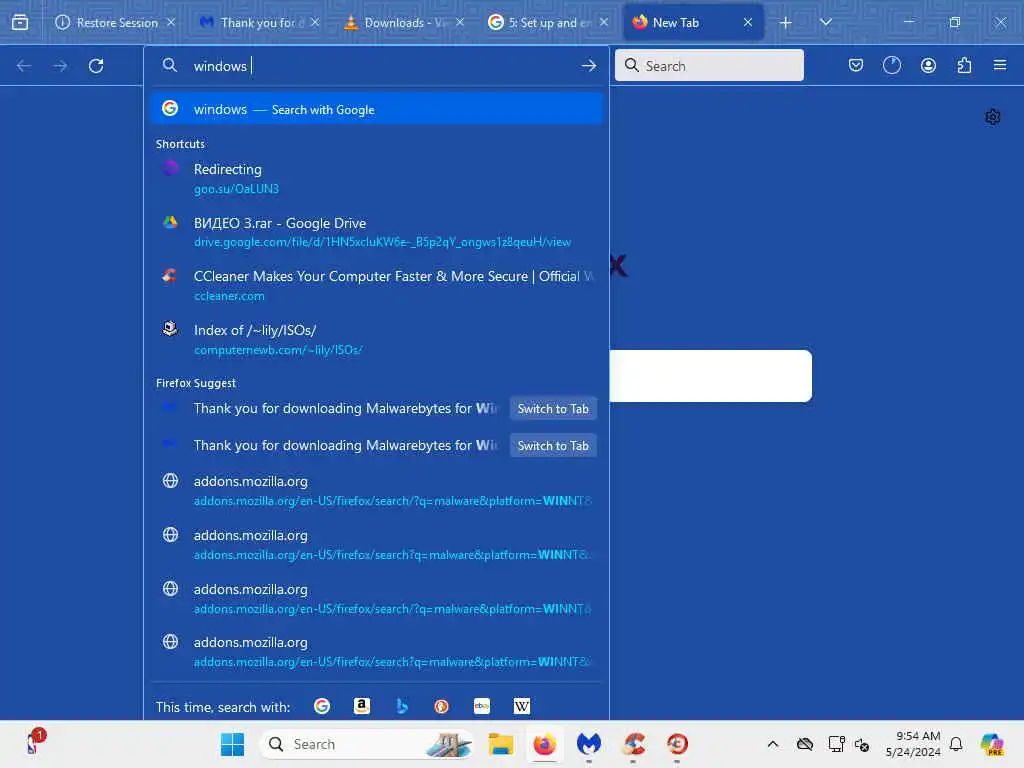Search this time with Bing
This screenshot has width=1024, height=768.
(x=402, y=706)
